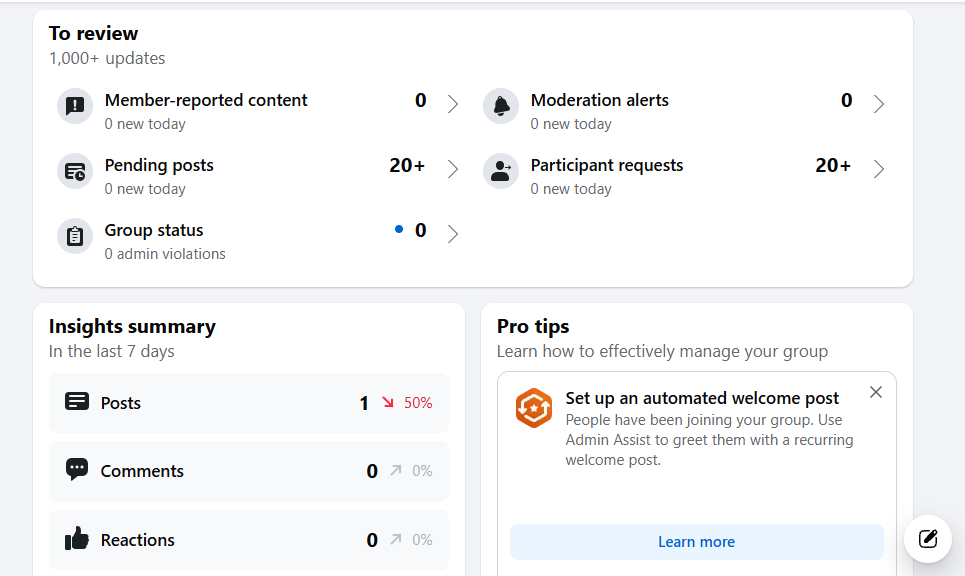Click the Admin Assist orange hexagon icon
The height and width of the screenshot is (576, 965).
(534, 407)
